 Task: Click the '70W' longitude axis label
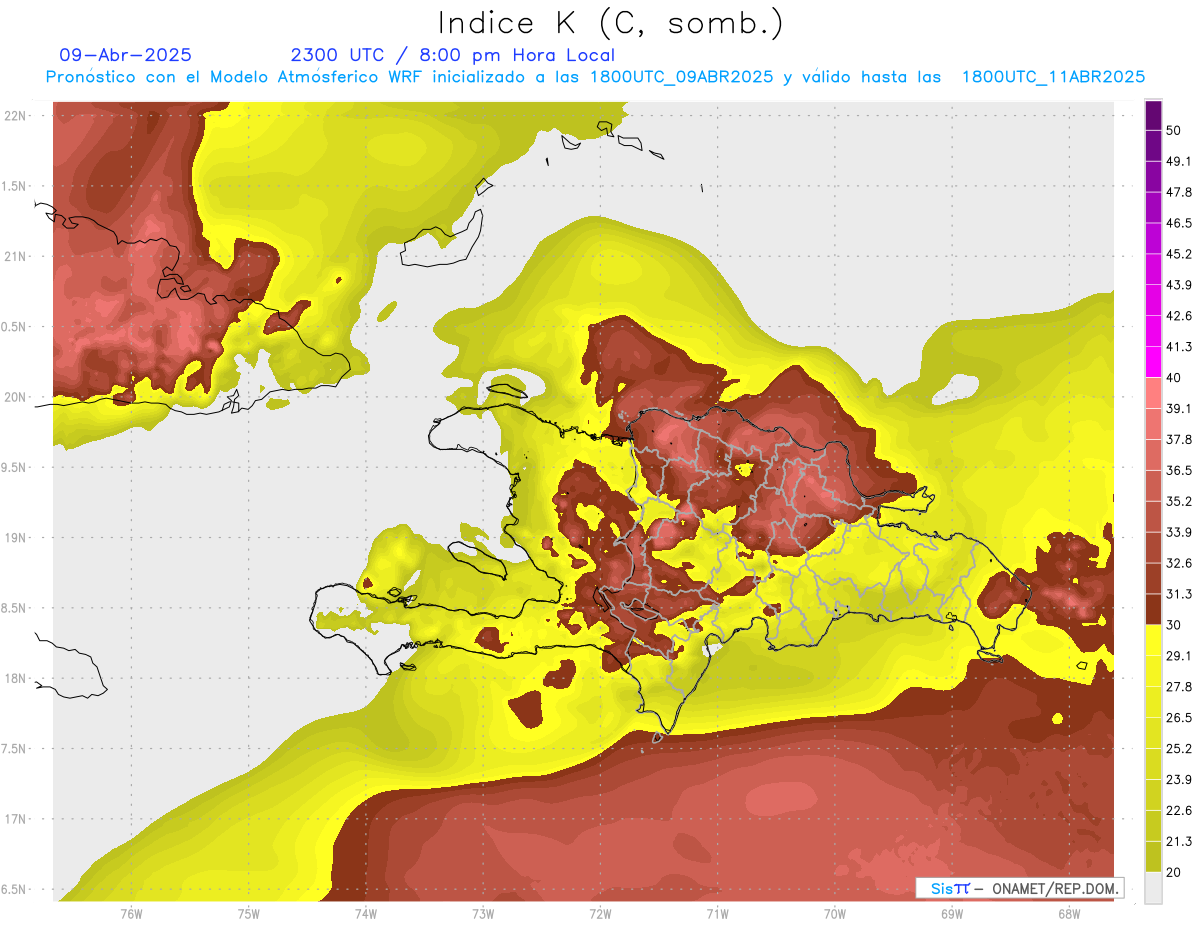click(834, 913)
